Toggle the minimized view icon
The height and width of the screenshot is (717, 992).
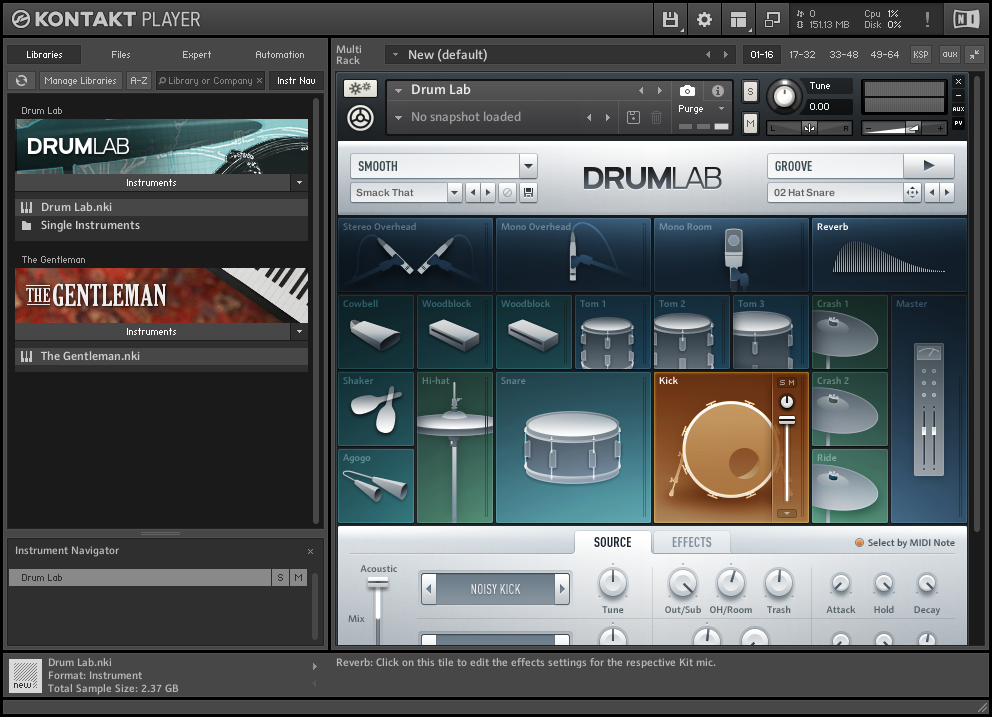pos(772,20)
